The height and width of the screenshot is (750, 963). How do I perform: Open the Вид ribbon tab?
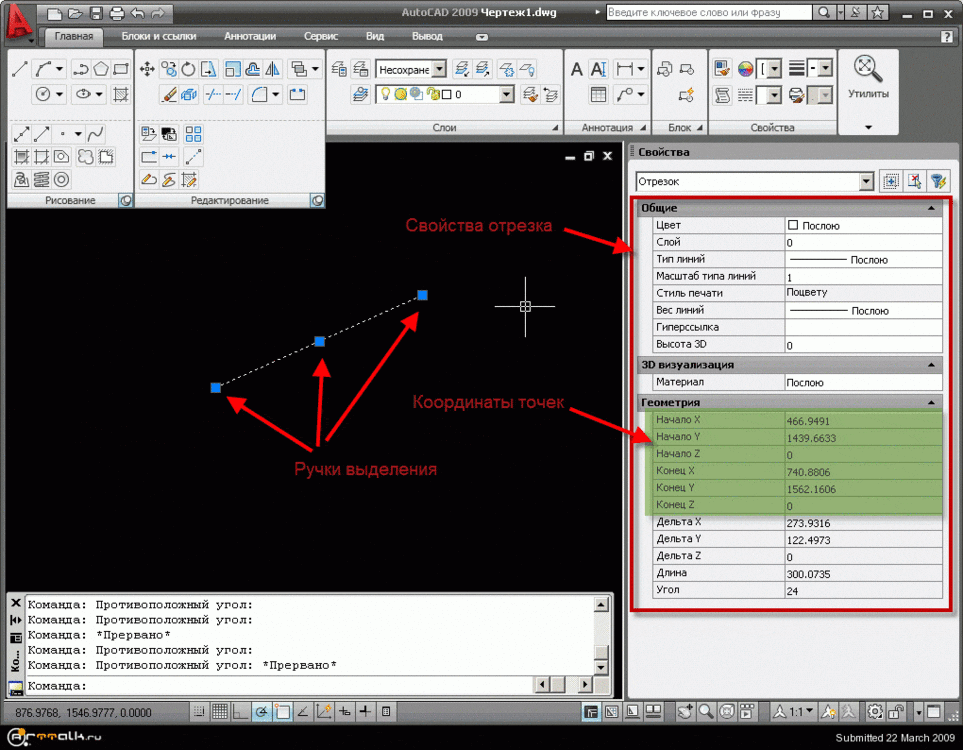pyautogui.click(x=375, y=36)
